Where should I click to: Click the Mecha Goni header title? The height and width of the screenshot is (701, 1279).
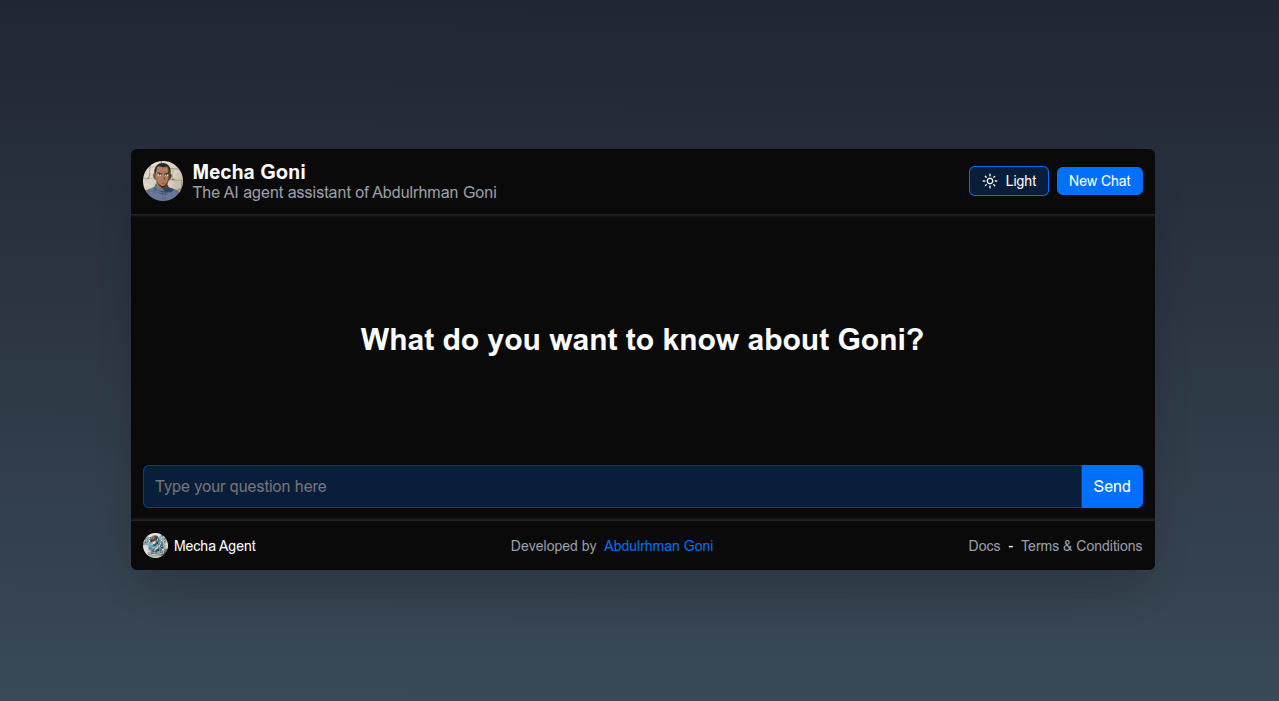(x=249, y=172)
